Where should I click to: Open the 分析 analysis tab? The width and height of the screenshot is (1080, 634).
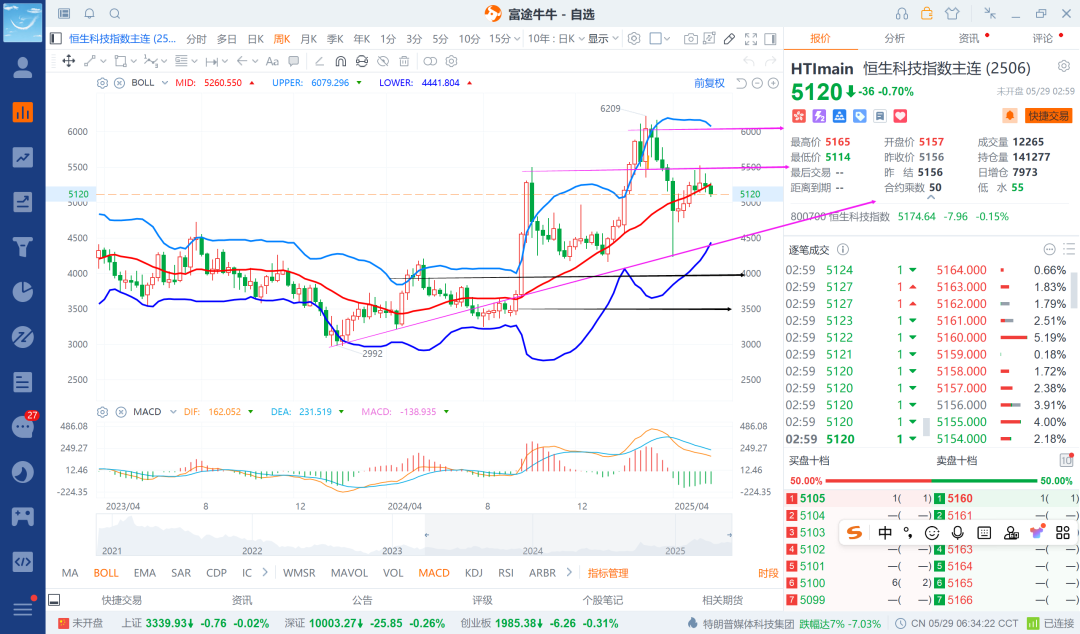pos(895,39)
